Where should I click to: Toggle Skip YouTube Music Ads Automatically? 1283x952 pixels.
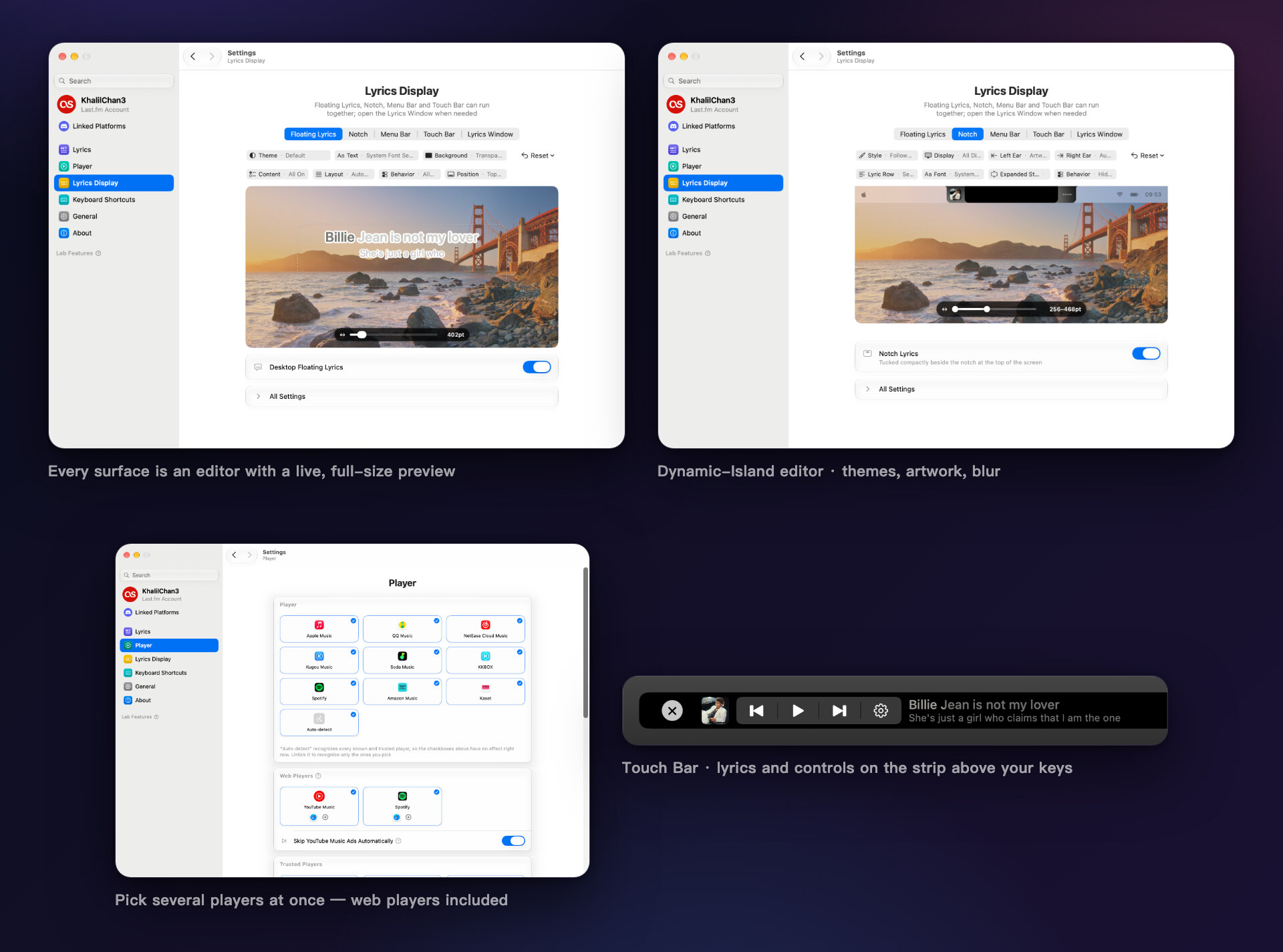point(513,841)
